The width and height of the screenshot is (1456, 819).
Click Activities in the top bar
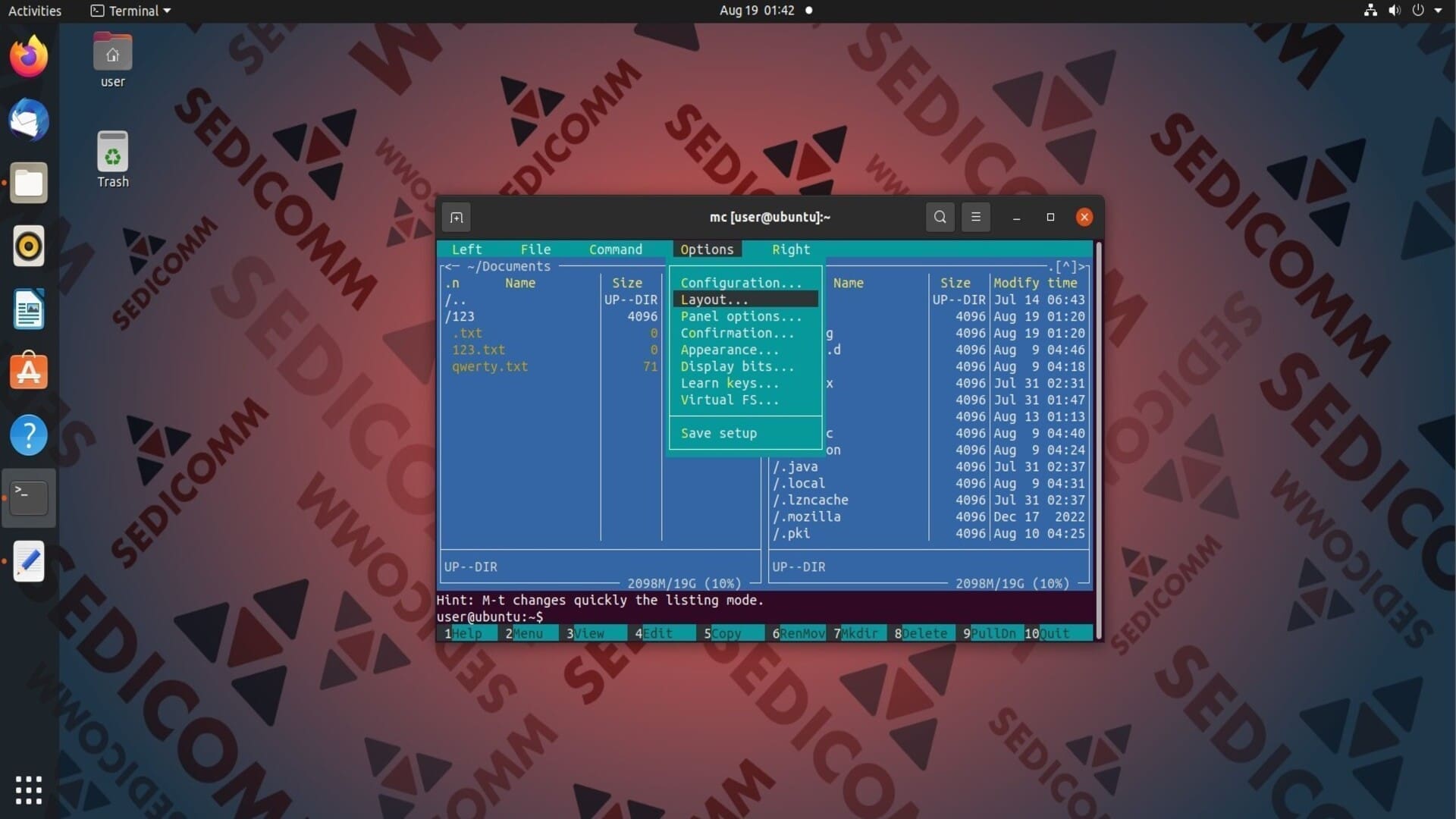(35, 11)
